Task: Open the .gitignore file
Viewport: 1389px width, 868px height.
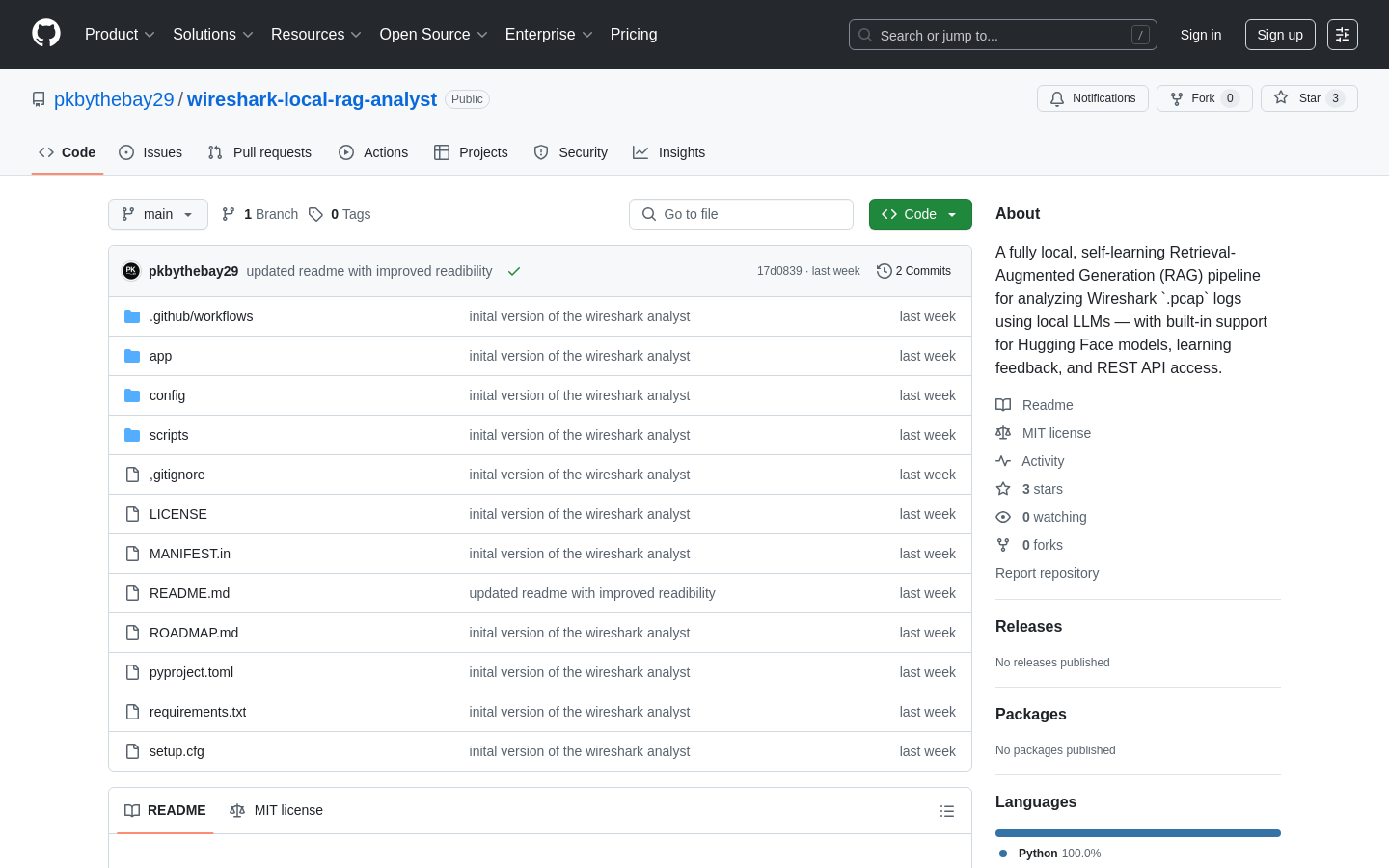Action: [177, 475]
